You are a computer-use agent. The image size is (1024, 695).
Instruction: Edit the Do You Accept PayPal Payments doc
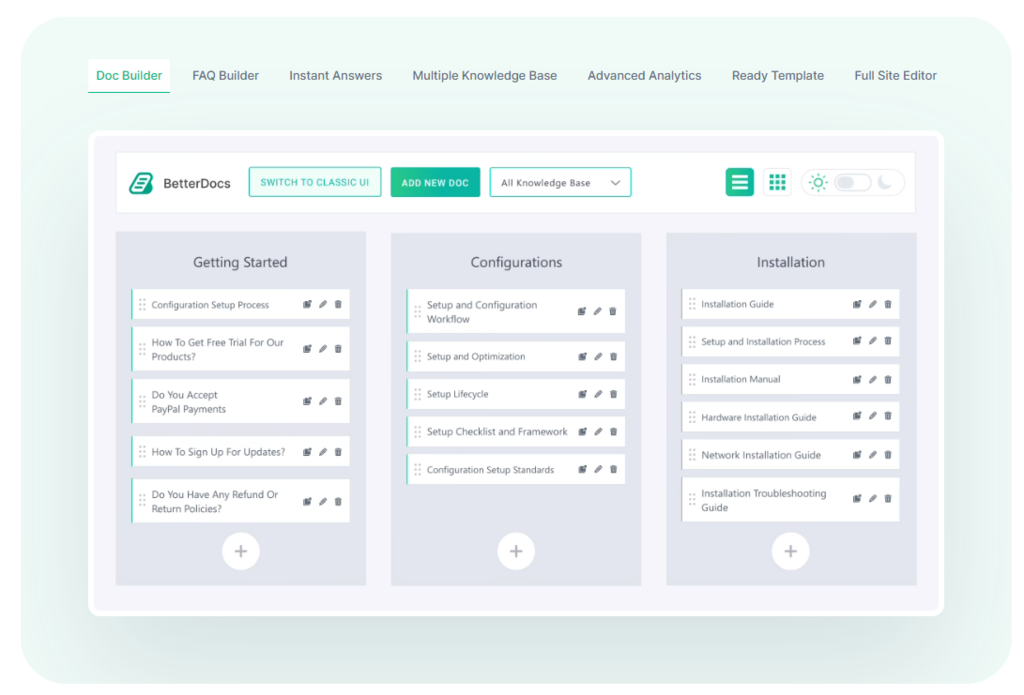tap(321, 401)
